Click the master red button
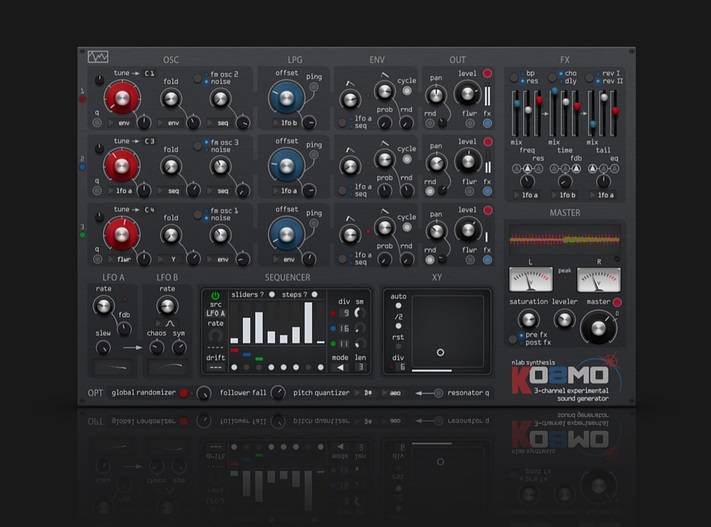The height and width of the screenshot is (527, 711). [x=616, y=302]
